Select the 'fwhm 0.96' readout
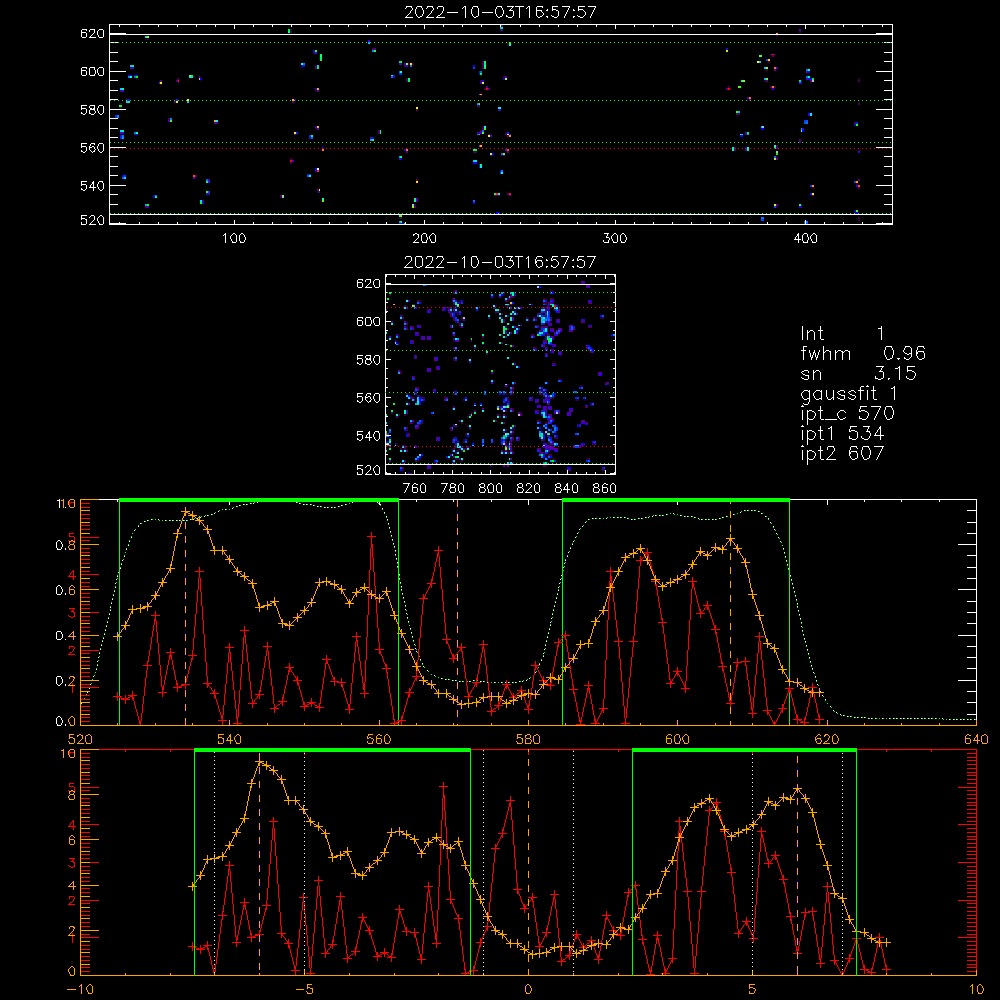The height and width of the screenshot is (1000, 1000). [x=863, y=353]
